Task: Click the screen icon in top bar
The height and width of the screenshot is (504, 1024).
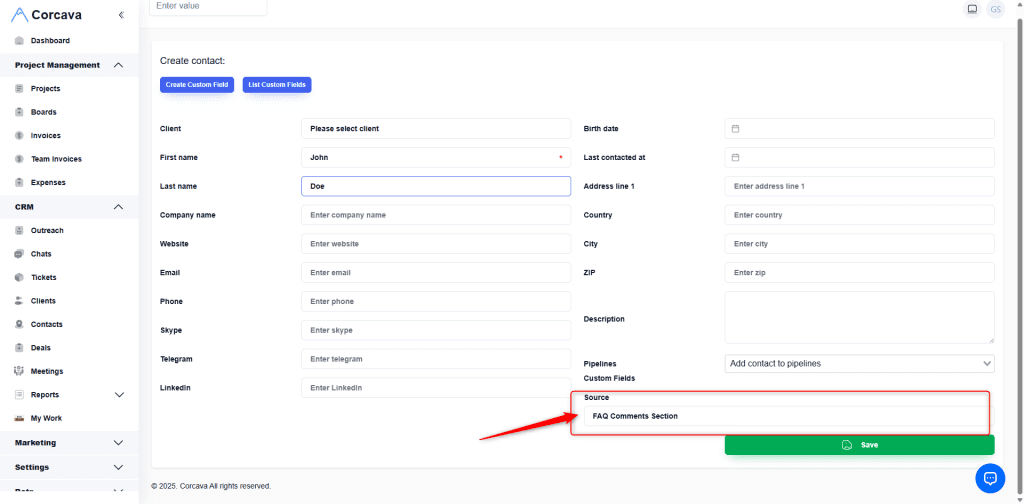Action: pyautogui.click(x=972, y=9)
